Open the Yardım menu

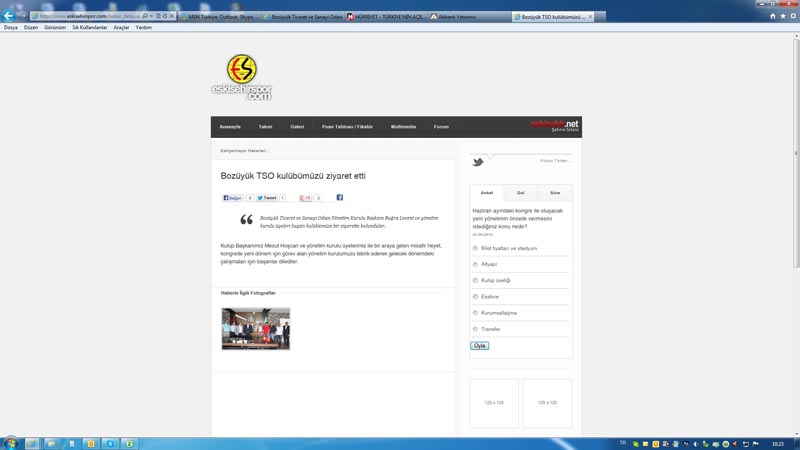coord(144,28)
